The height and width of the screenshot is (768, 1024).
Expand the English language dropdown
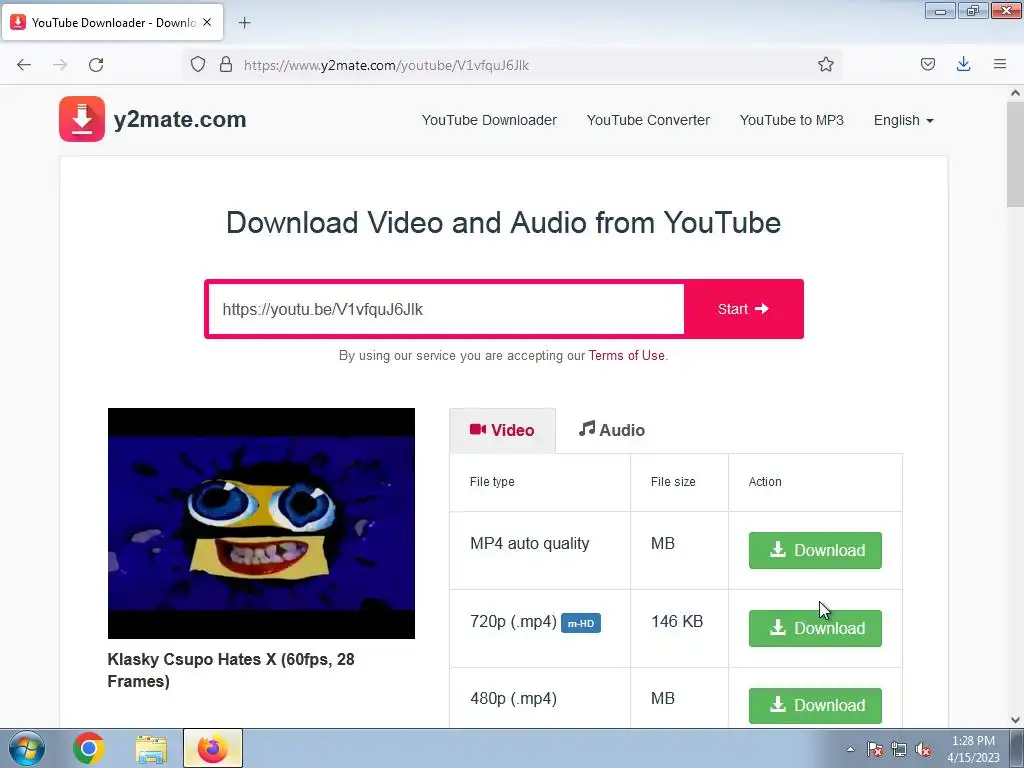pyautogui.click(x=903, y=120)
